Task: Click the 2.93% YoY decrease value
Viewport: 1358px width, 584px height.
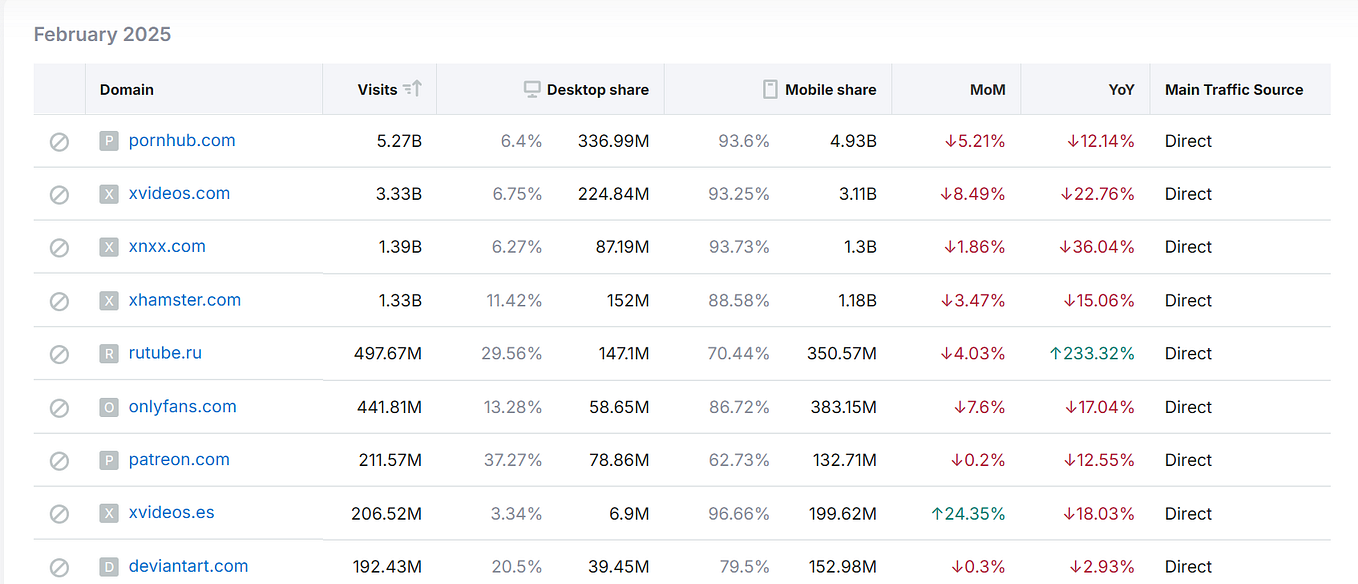Action: (1102, 566)
